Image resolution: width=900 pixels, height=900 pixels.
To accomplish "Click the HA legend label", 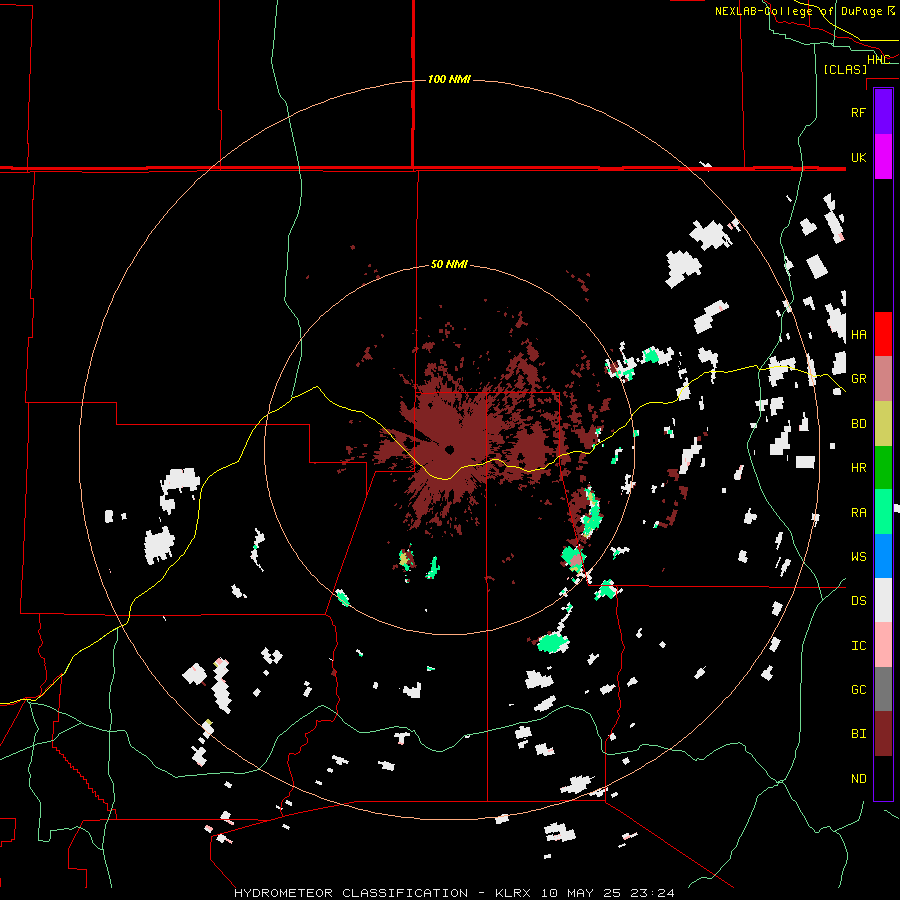I will pyautogui.click(x=858, y=334).
